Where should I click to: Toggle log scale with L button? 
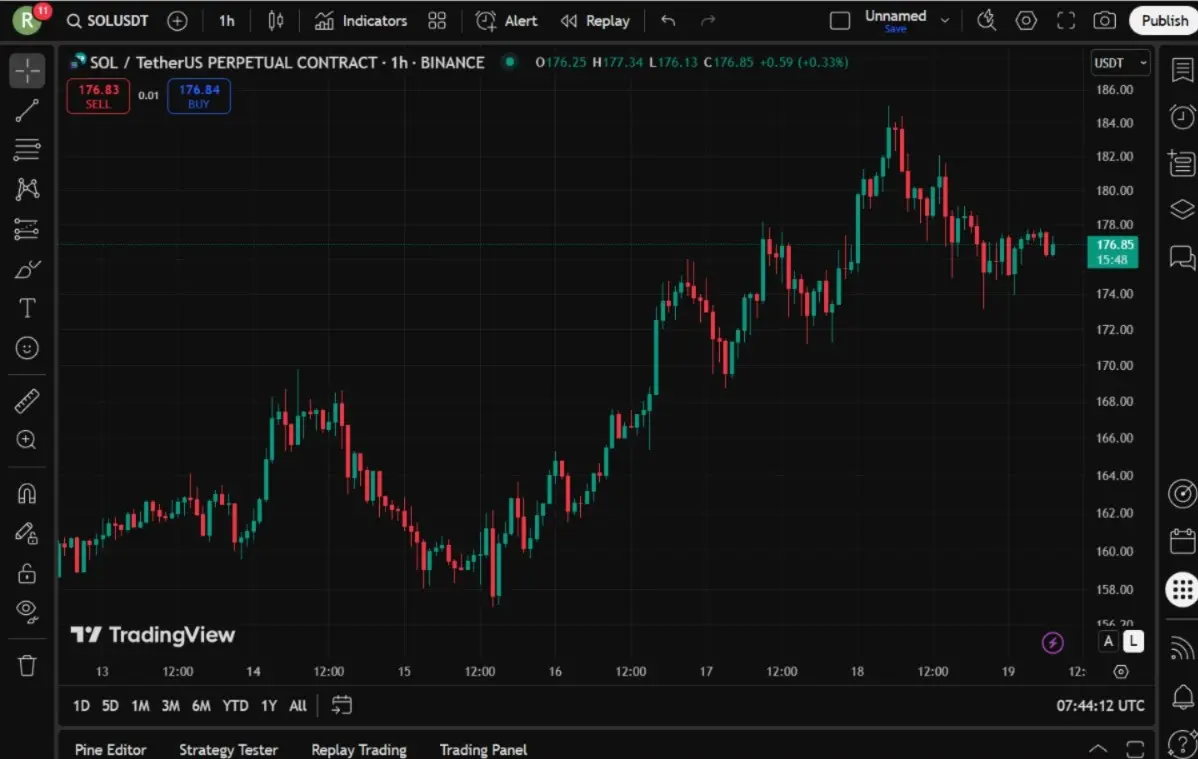coord(1133,641)
